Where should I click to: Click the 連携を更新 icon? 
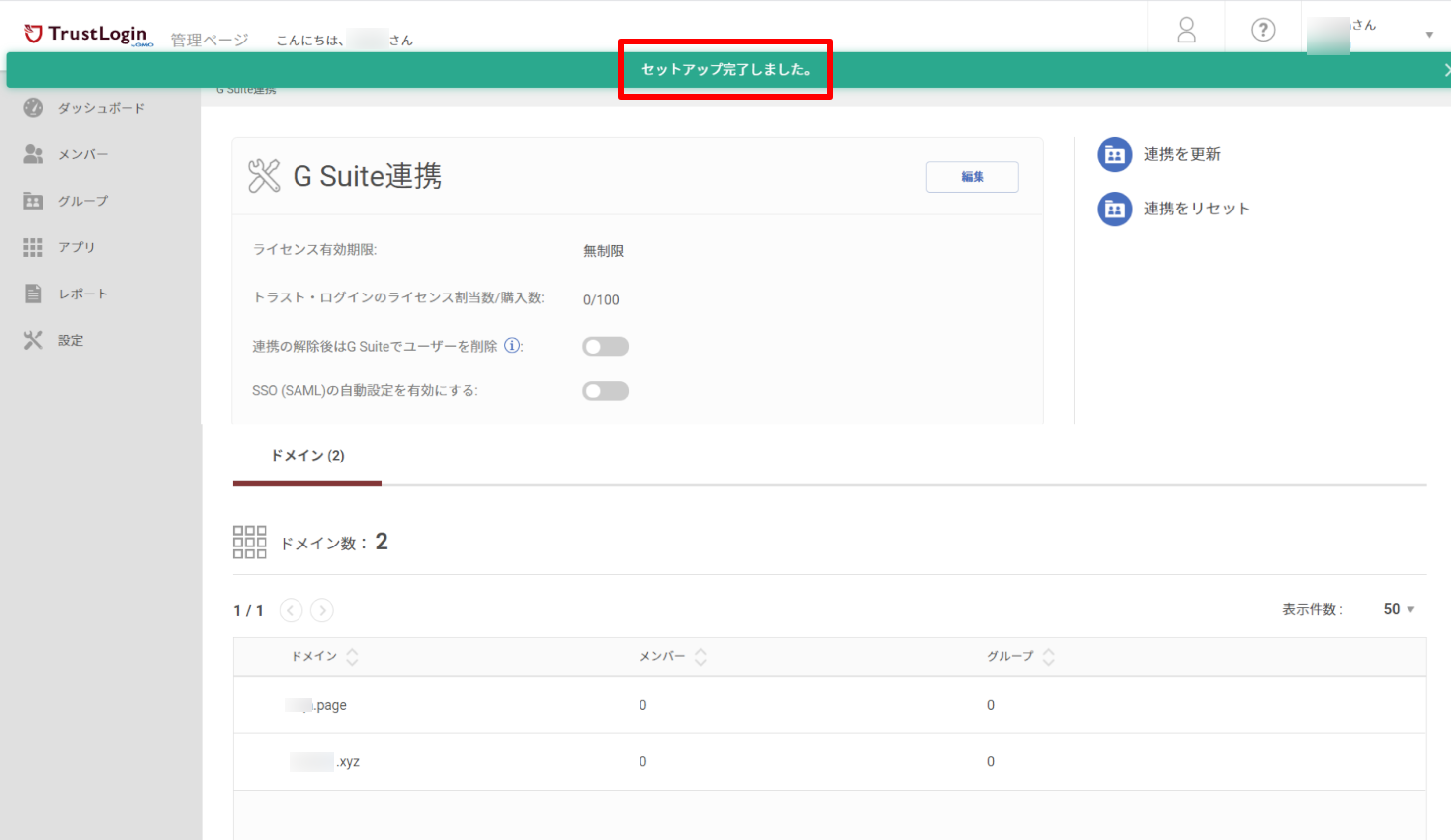[x=1115, y=154]
